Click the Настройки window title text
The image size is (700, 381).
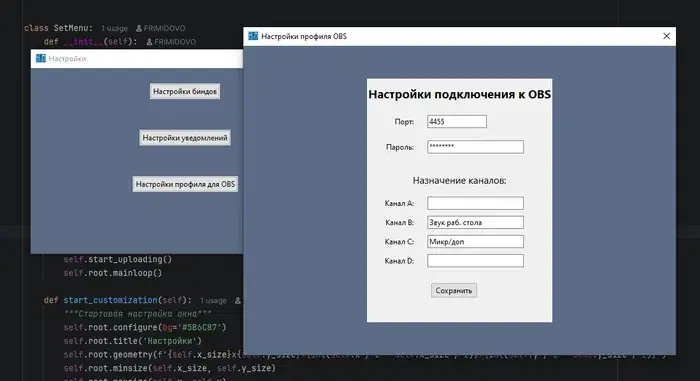tap(67, 59)
